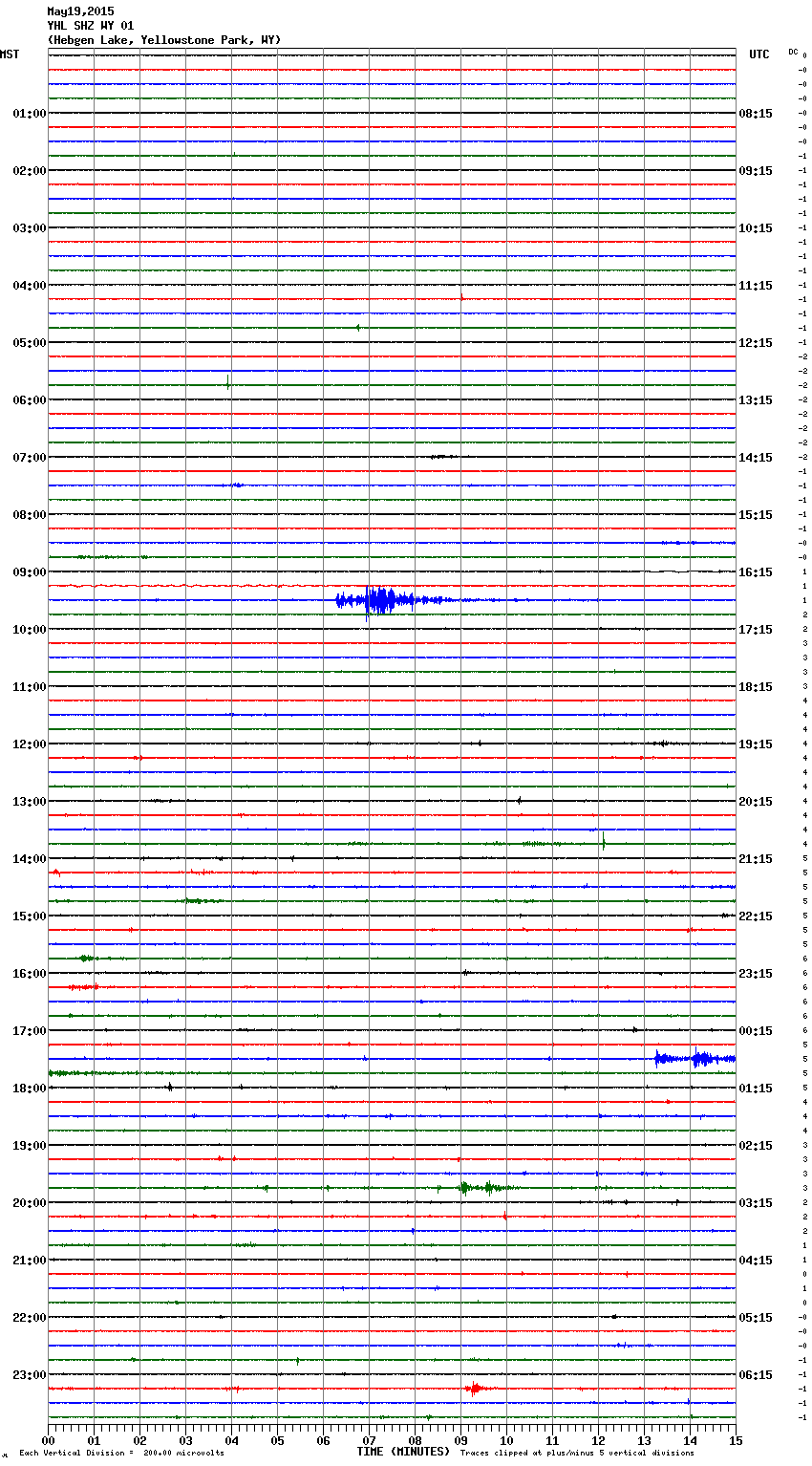Select the 05:00 MST time label
812x1466 pixels.
click(x=30, y=343)
